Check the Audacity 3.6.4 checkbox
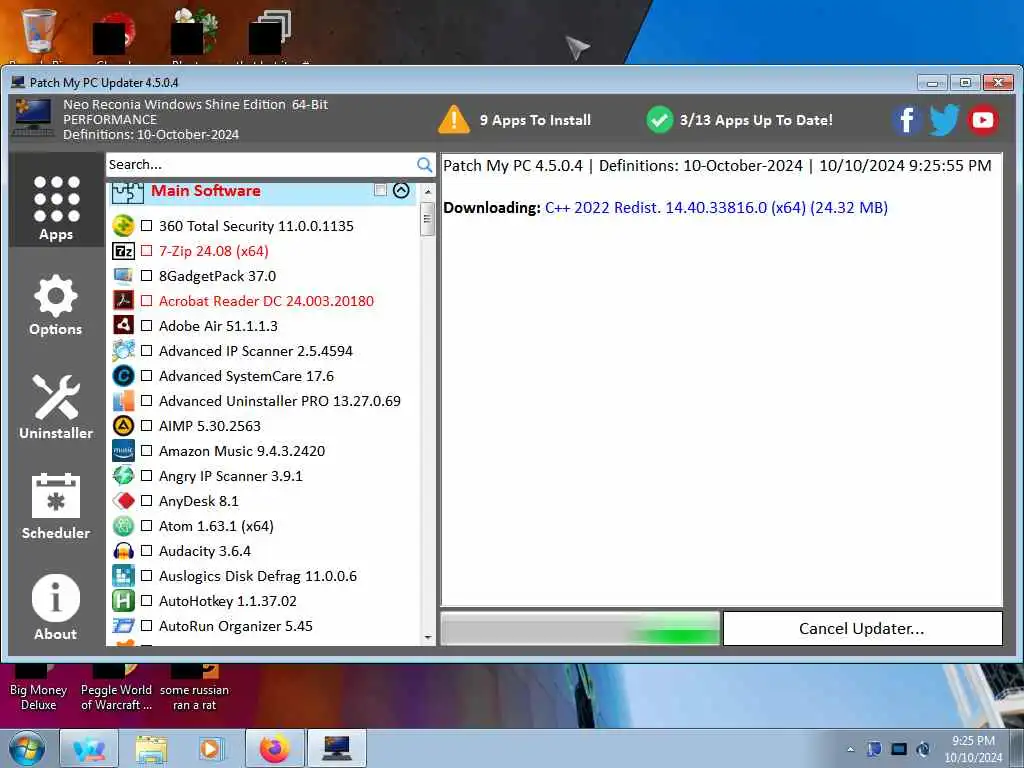 tap(146, 551)
